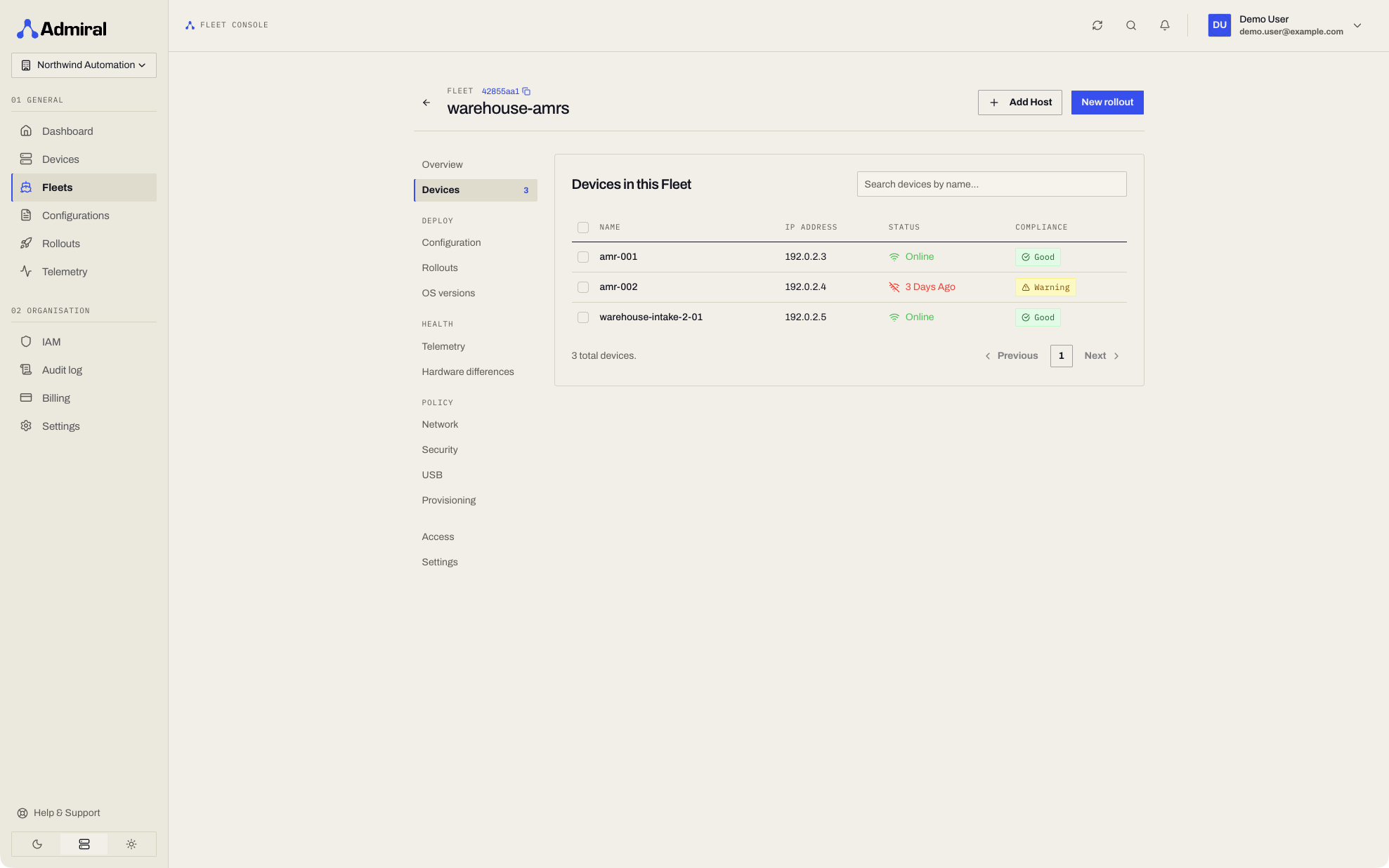Open Security policy section
Screen dimensions: 1389x868
476,450
